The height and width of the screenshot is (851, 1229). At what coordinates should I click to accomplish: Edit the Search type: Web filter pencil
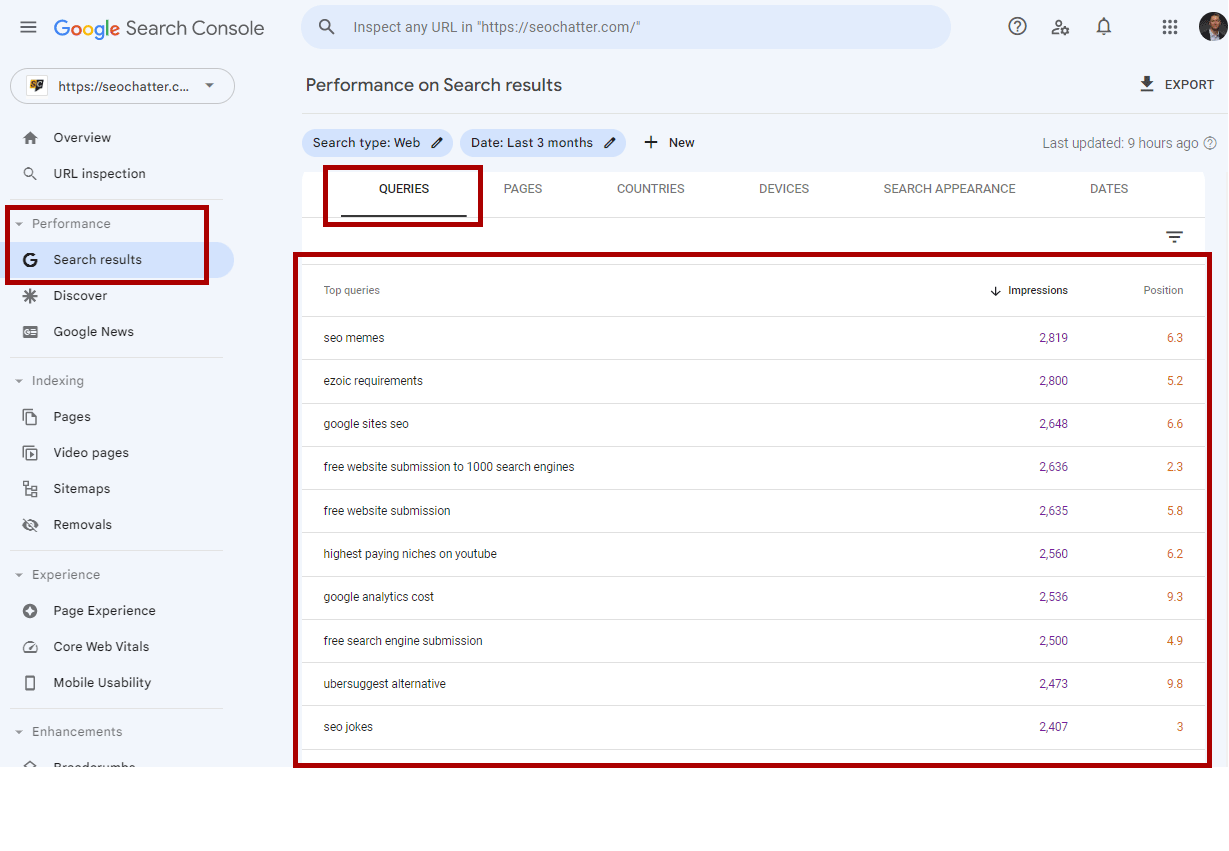tap(437, 143)
